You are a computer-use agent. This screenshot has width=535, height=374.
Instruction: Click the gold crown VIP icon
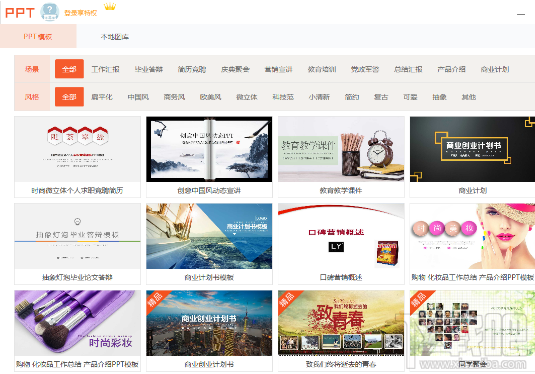tap(110, 6)
